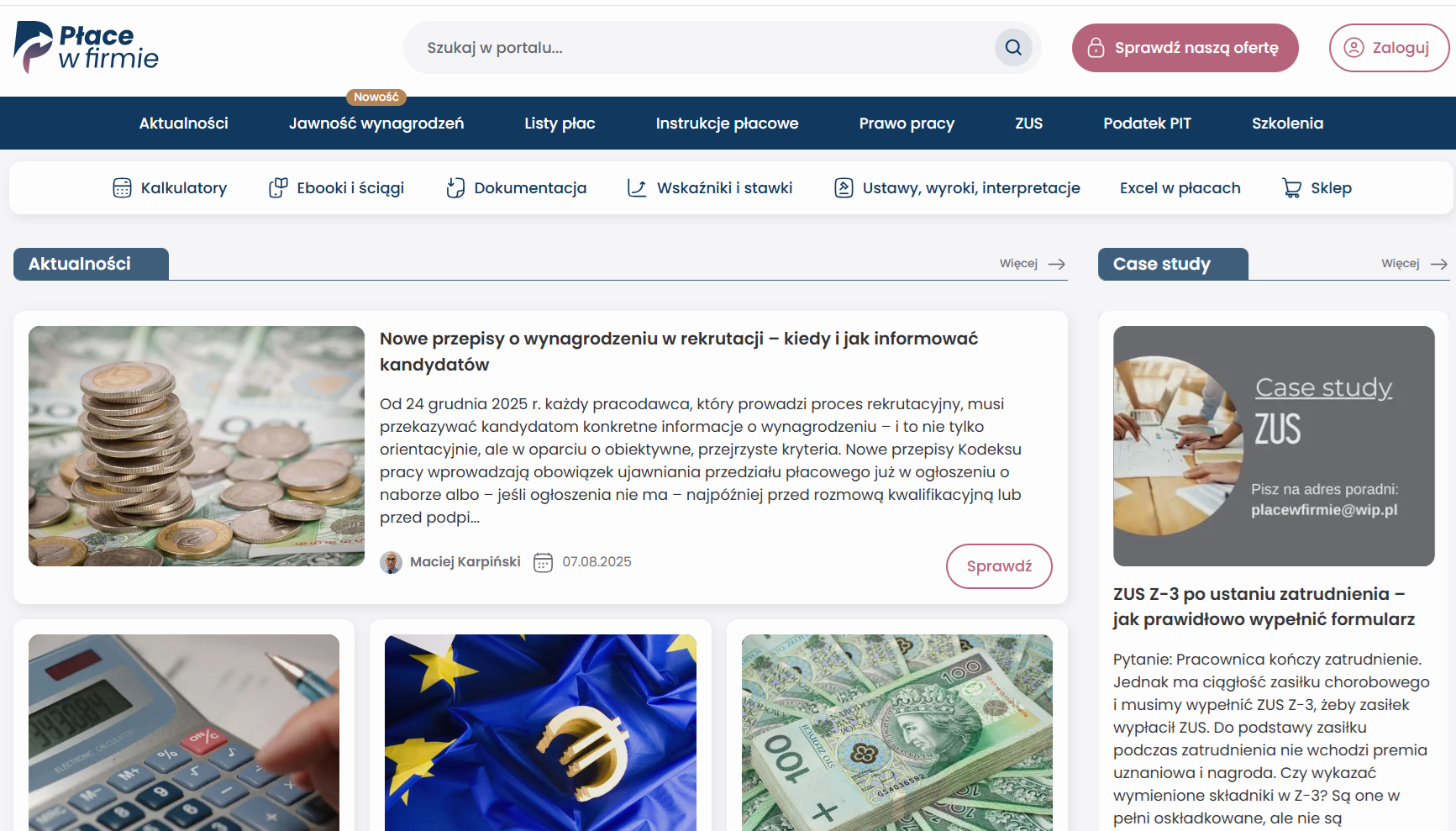Image resolution: width=1456 pixels, height=831 pixels.
Task: Click Sprawdź button on recruitment article
Action: 999,566
